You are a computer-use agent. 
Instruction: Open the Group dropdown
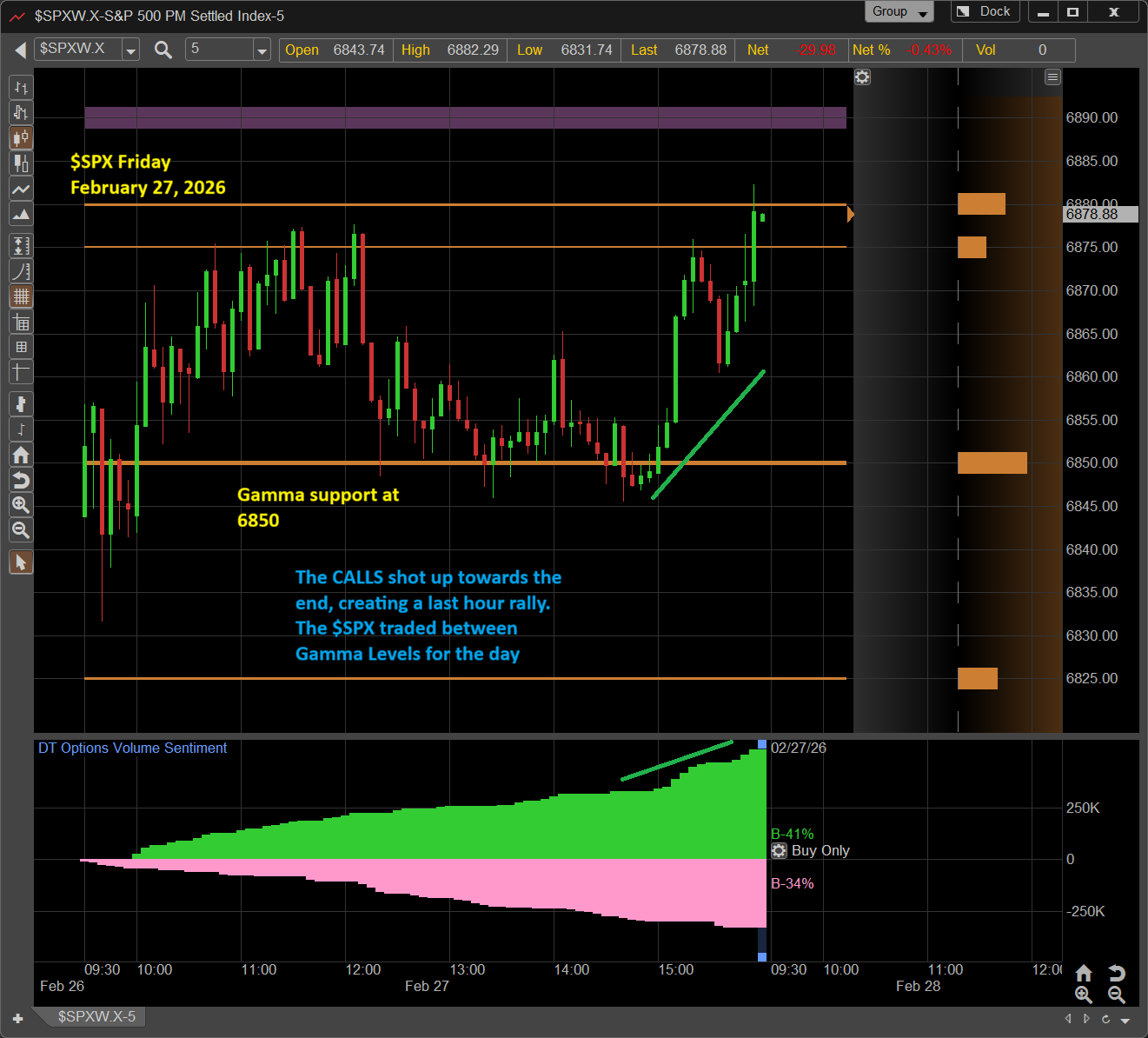tap(899, 12)
